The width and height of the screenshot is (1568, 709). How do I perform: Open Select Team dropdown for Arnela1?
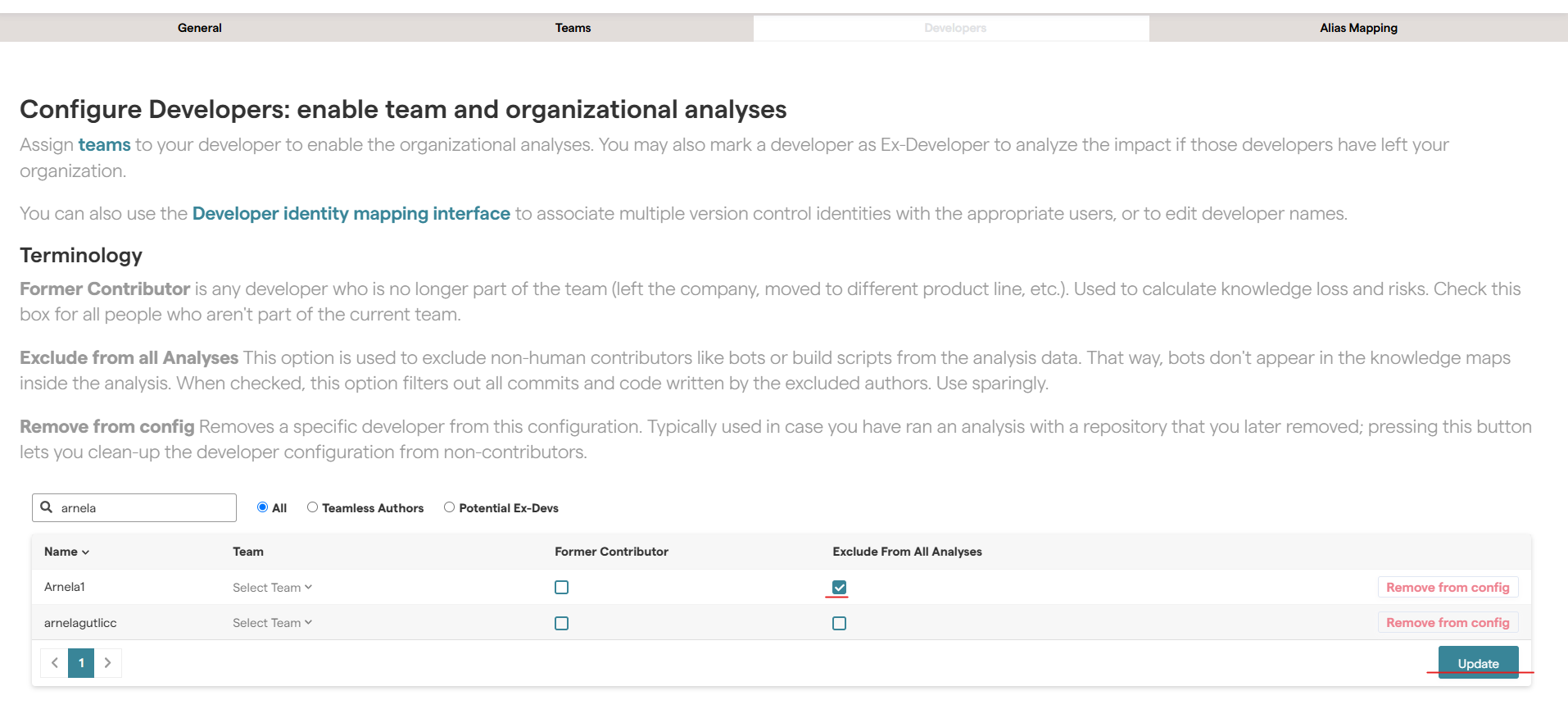(x=272, y=588)
